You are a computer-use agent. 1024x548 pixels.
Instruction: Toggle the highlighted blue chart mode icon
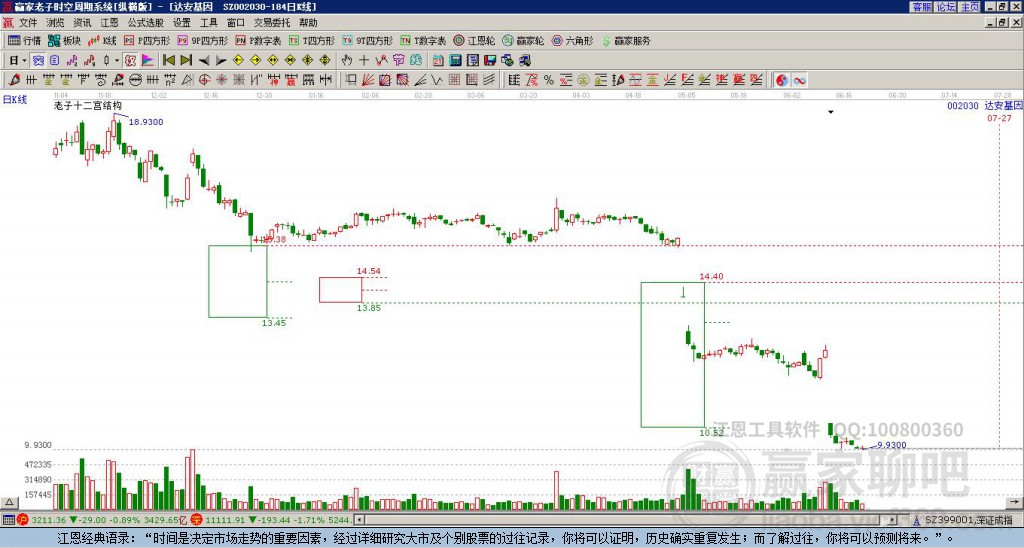pos(38,61)
